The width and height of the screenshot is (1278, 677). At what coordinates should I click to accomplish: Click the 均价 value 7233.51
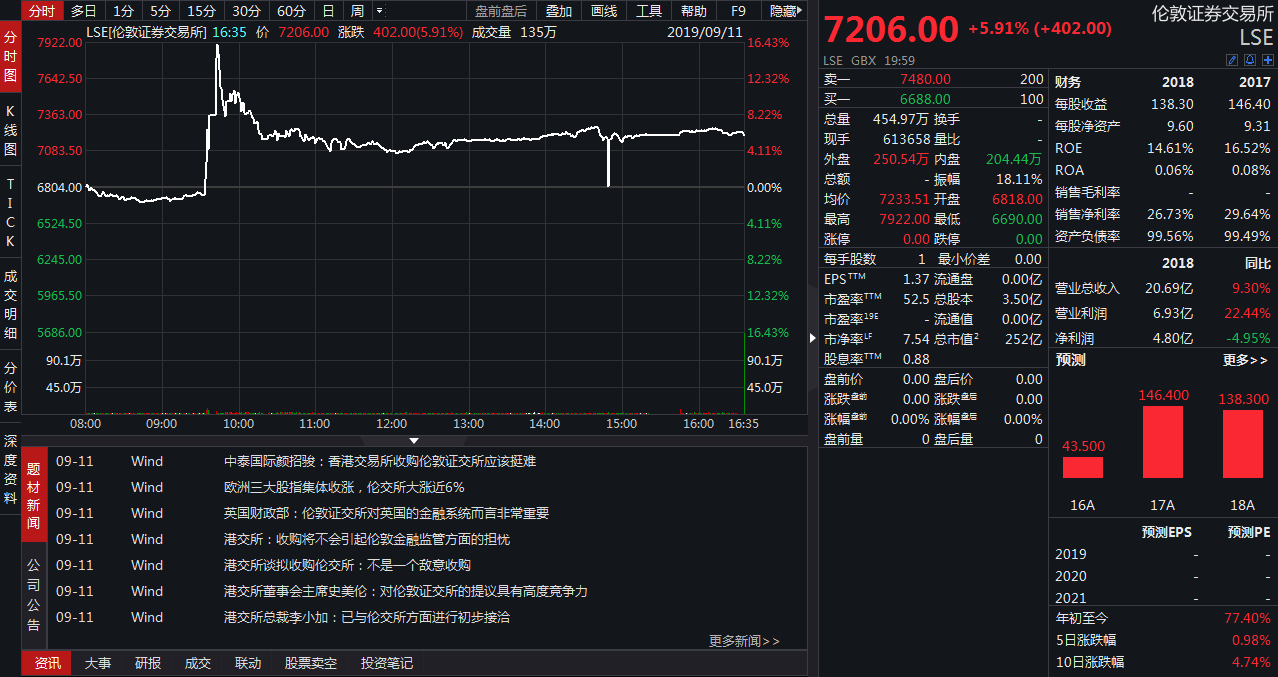pos(904,199)
